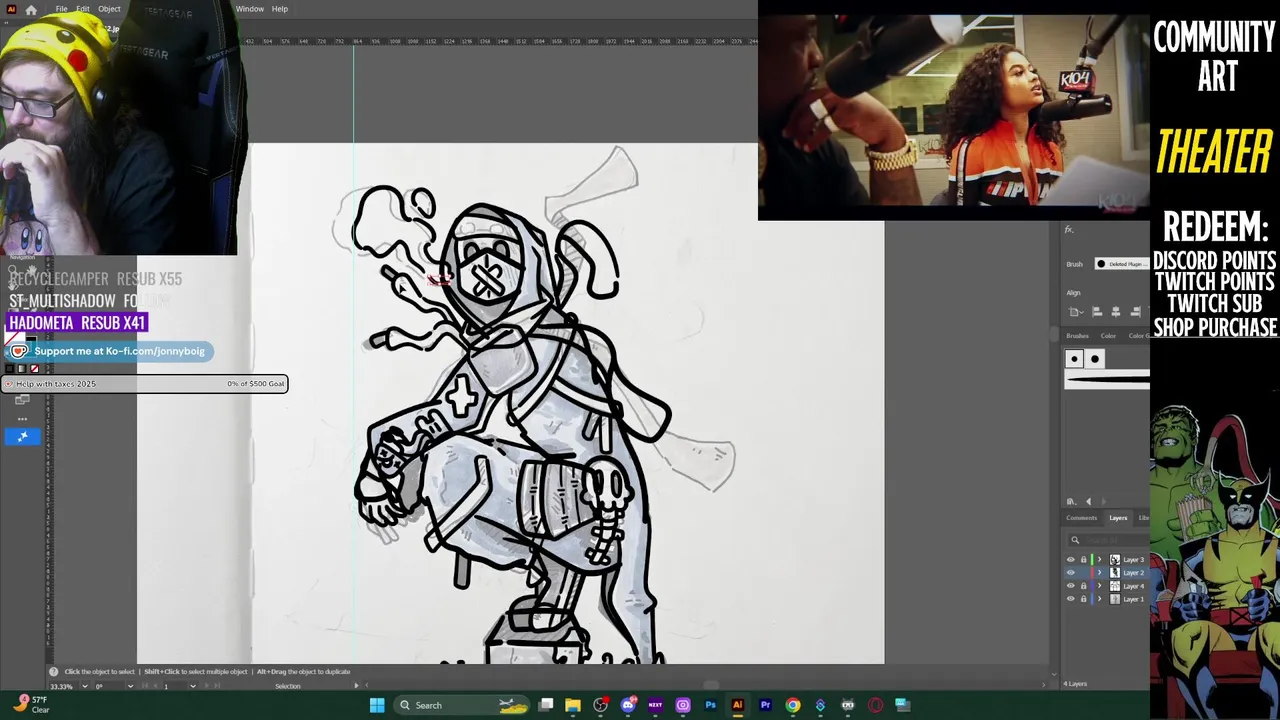
Task: Click the red color bar of Layer 2
Action: pyautogui.click(x=1092, y=573)
